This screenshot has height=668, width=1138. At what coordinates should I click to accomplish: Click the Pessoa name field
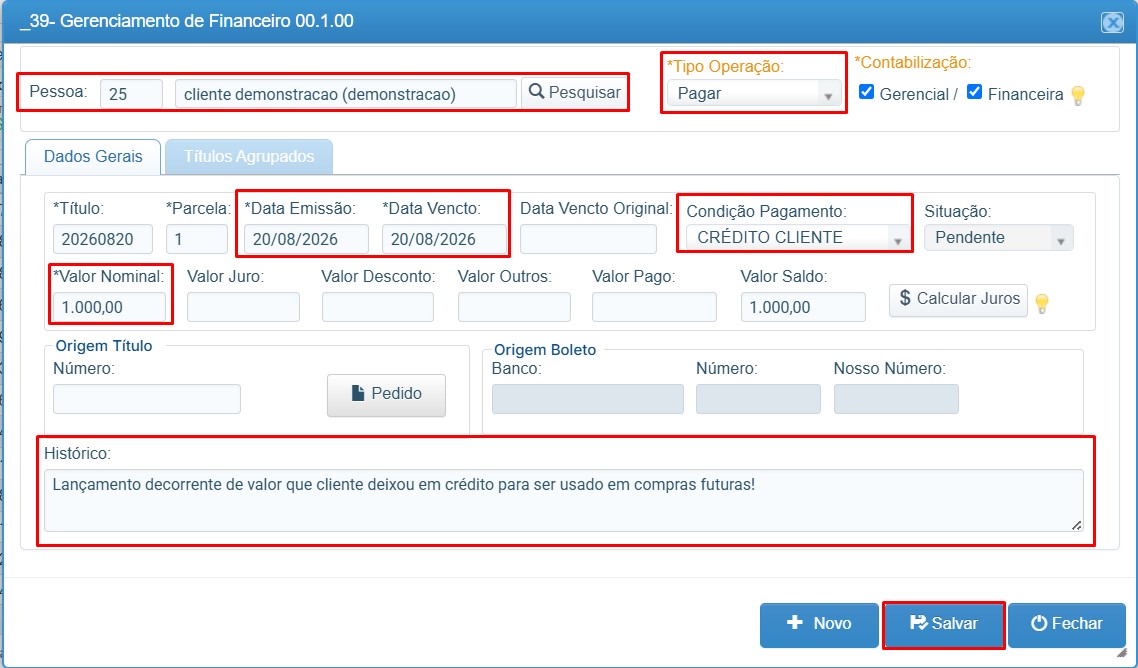[x=345, y=94]
